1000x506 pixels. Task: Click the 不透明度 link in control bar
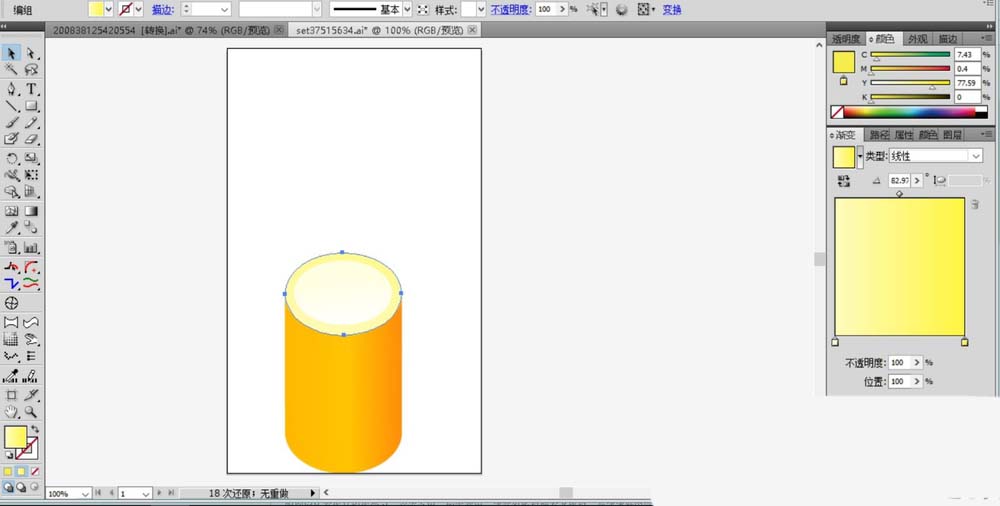coord(510,9)
